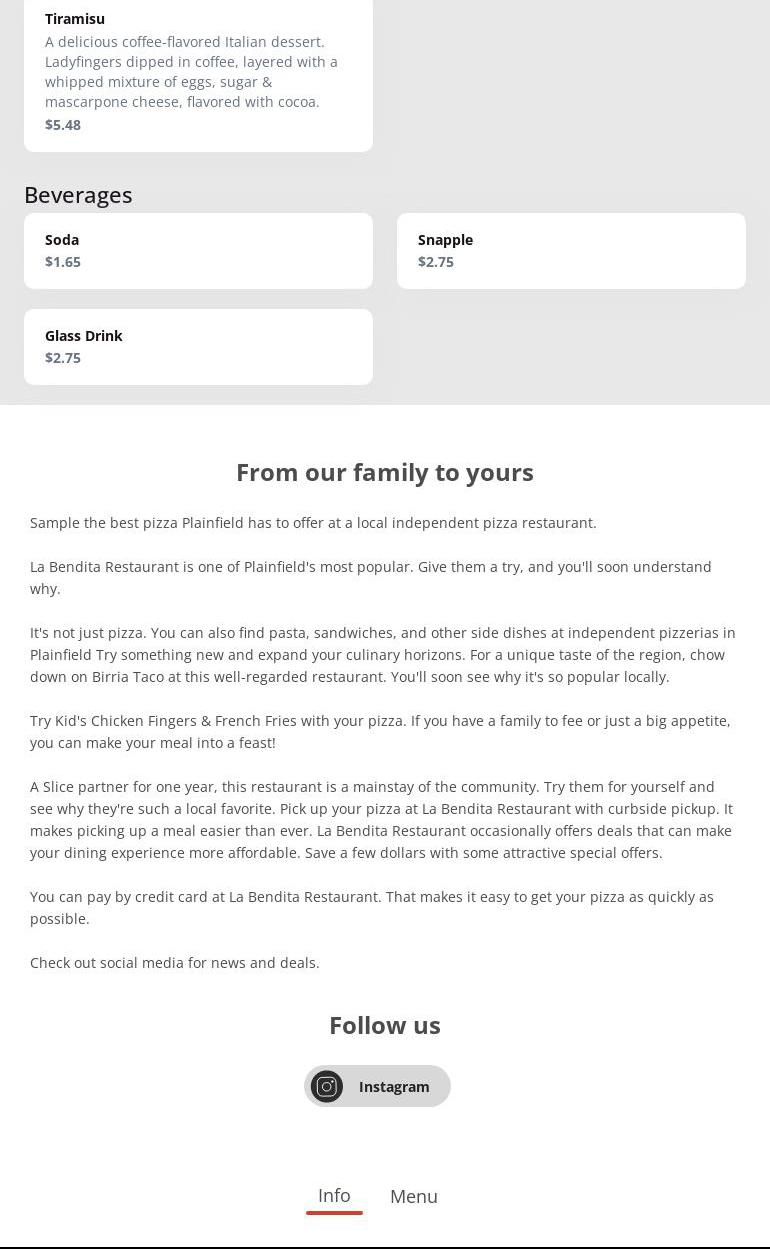The height and width of the screenshot is (1249, 770).
Task: Click the Beverages section heading
Action: click(x=78, y=195)
